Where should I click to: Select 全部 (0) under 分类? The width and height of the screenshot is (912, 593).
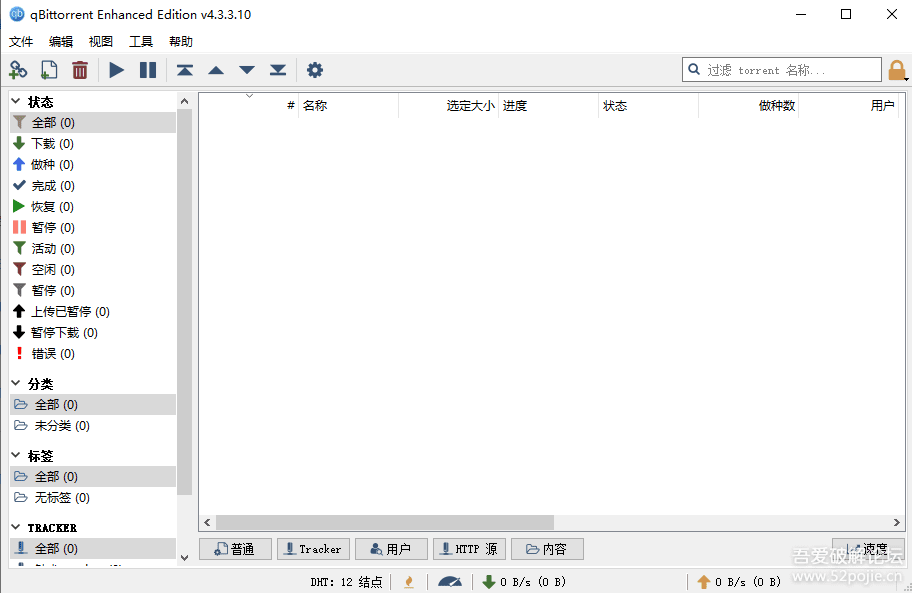pos(93,405)
